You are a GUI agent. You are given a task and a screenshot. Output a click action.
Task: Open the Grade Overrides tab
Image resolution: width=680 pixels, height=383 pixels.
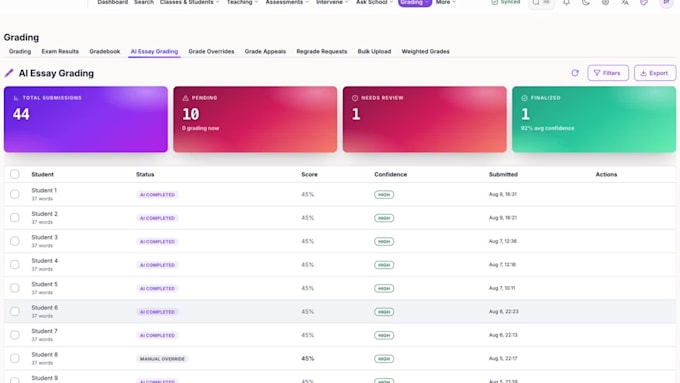click(211, 51)
